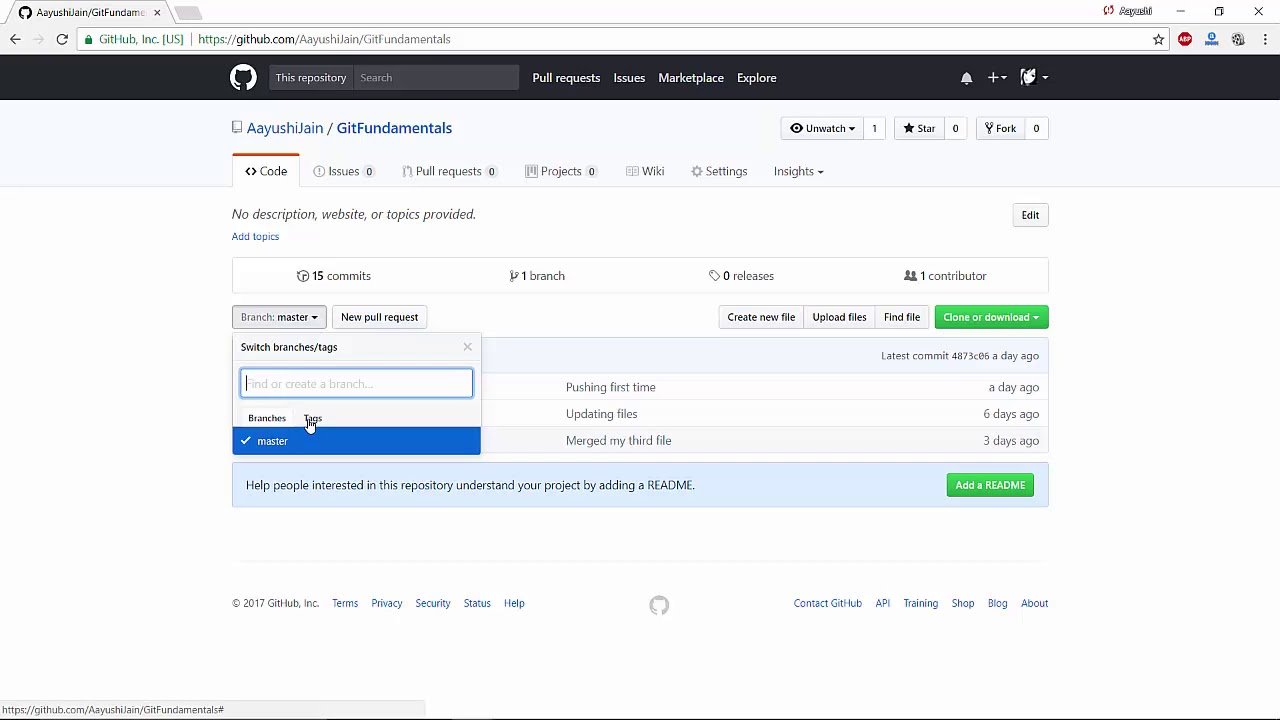1280x720 pixels.
Task: Fork the GitFundamentals repository
Action: coord(1000,128)
